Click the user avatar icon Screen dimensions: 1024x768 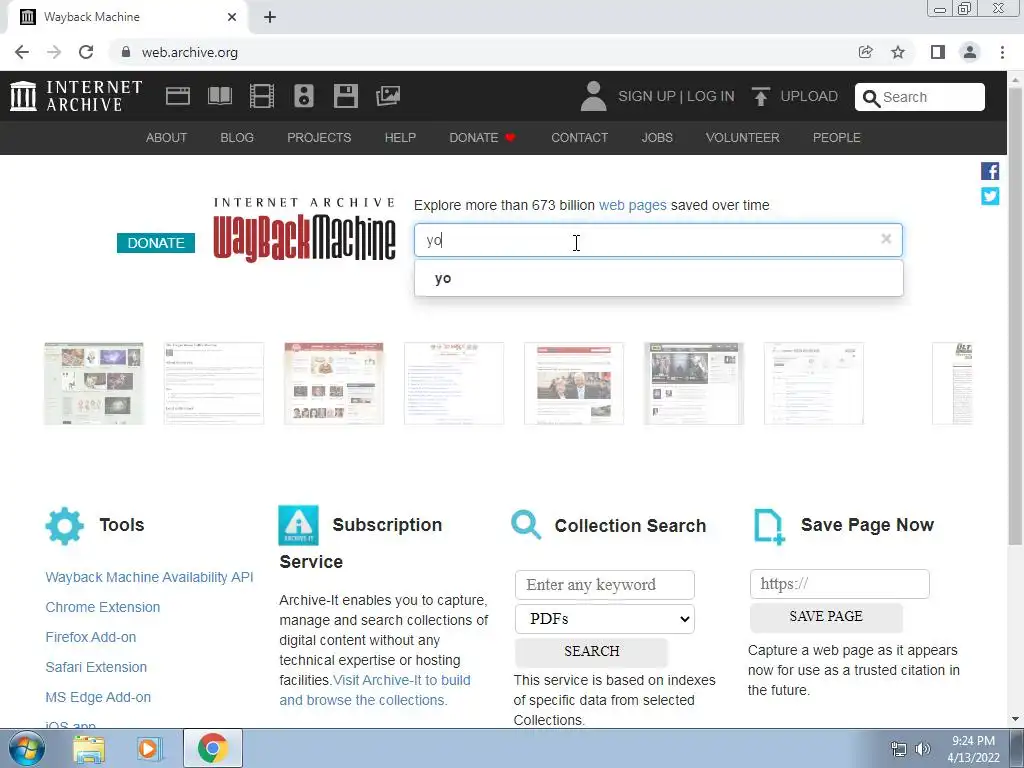pos(593,96)
